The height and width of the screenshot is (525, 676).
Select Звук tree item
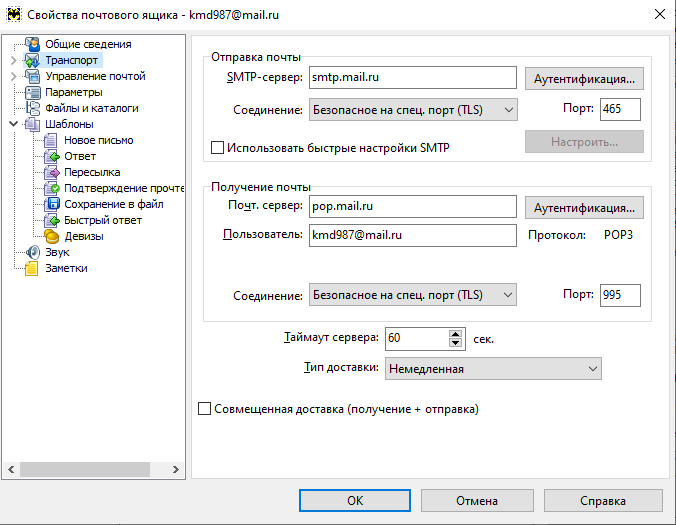click(x=57, y=252)
